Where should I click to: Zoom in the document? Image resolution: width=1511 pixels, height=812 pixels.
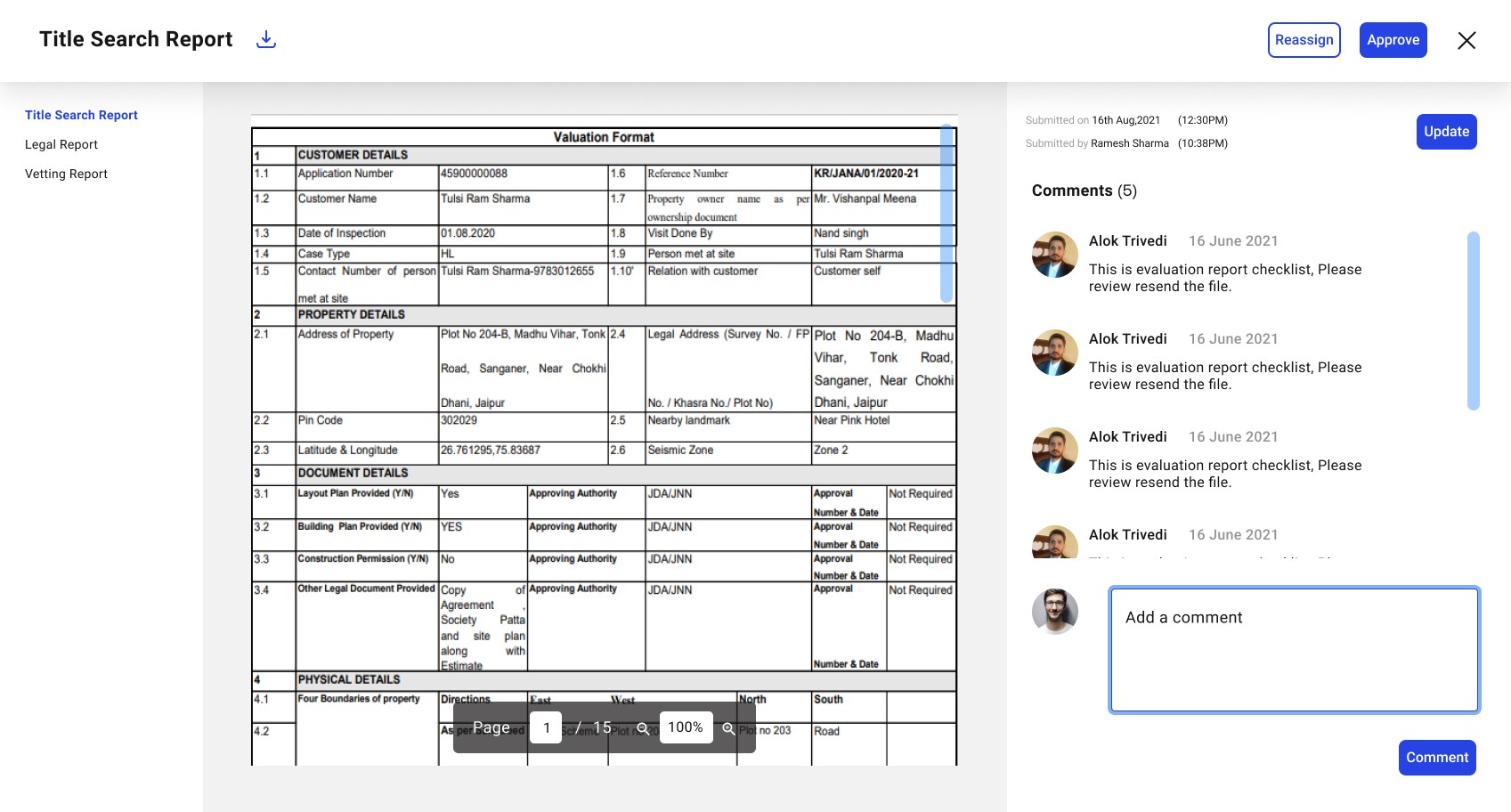pos(728,728)
